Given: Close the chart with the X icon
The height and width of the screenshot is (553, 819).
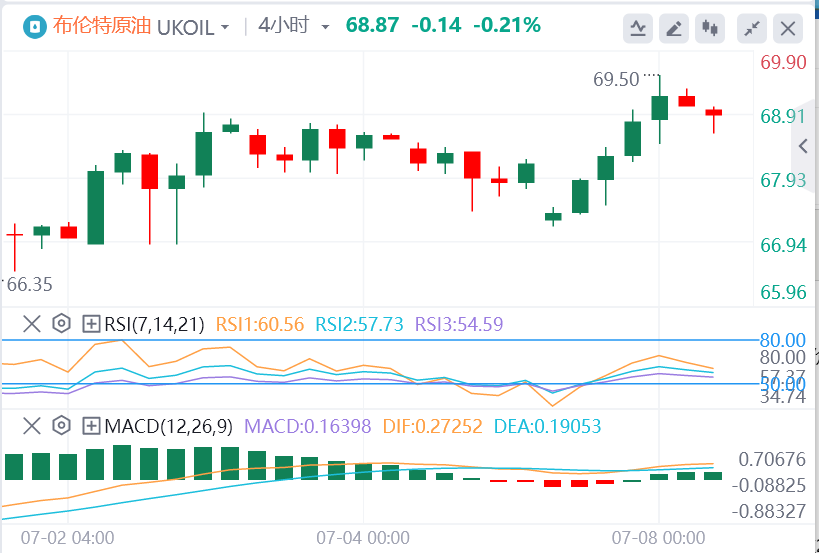Looking at the screenshot, I should [789, 28].
